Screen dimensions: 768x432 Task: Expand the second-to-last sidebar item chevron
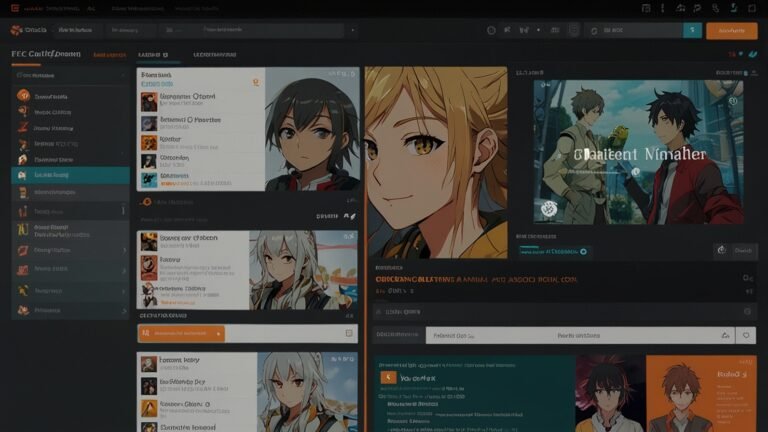tap(124, 291)
